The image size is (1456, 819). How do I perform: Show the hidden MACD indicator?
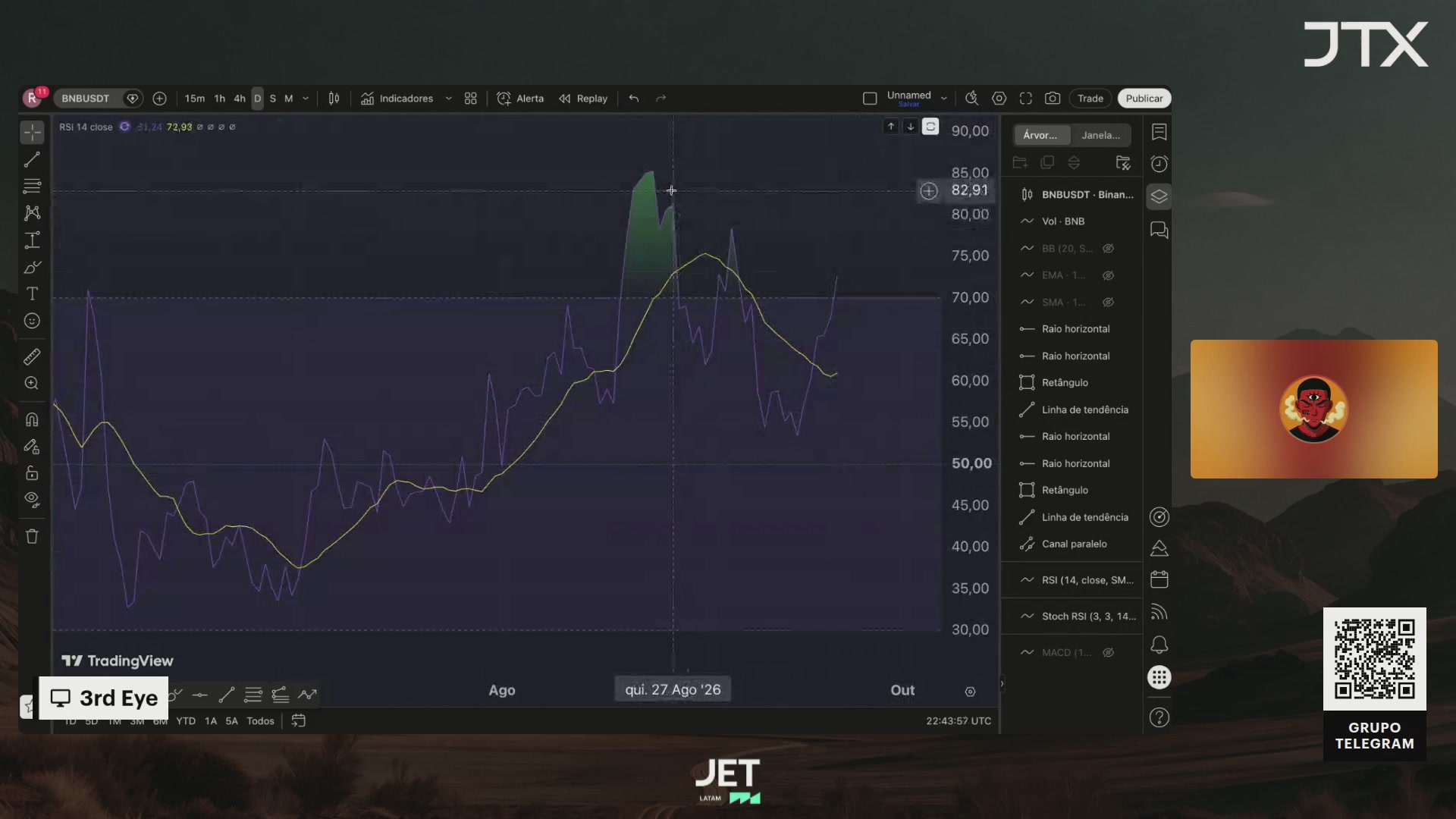click(x=1108, y=653)
